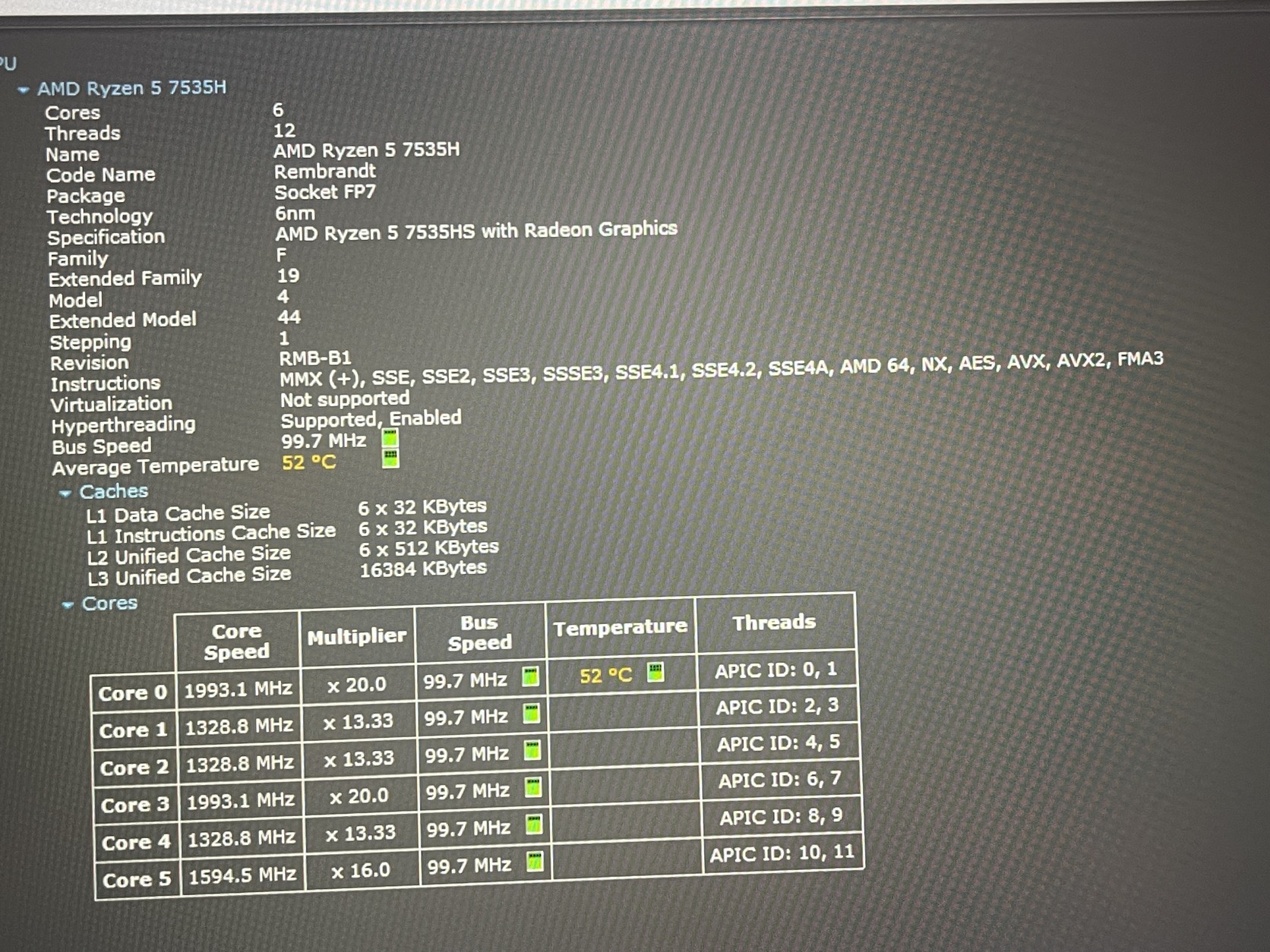Click the graph icon next to Average Temperature 52 °C
The image size is (1270, 952).
point(390,458)
